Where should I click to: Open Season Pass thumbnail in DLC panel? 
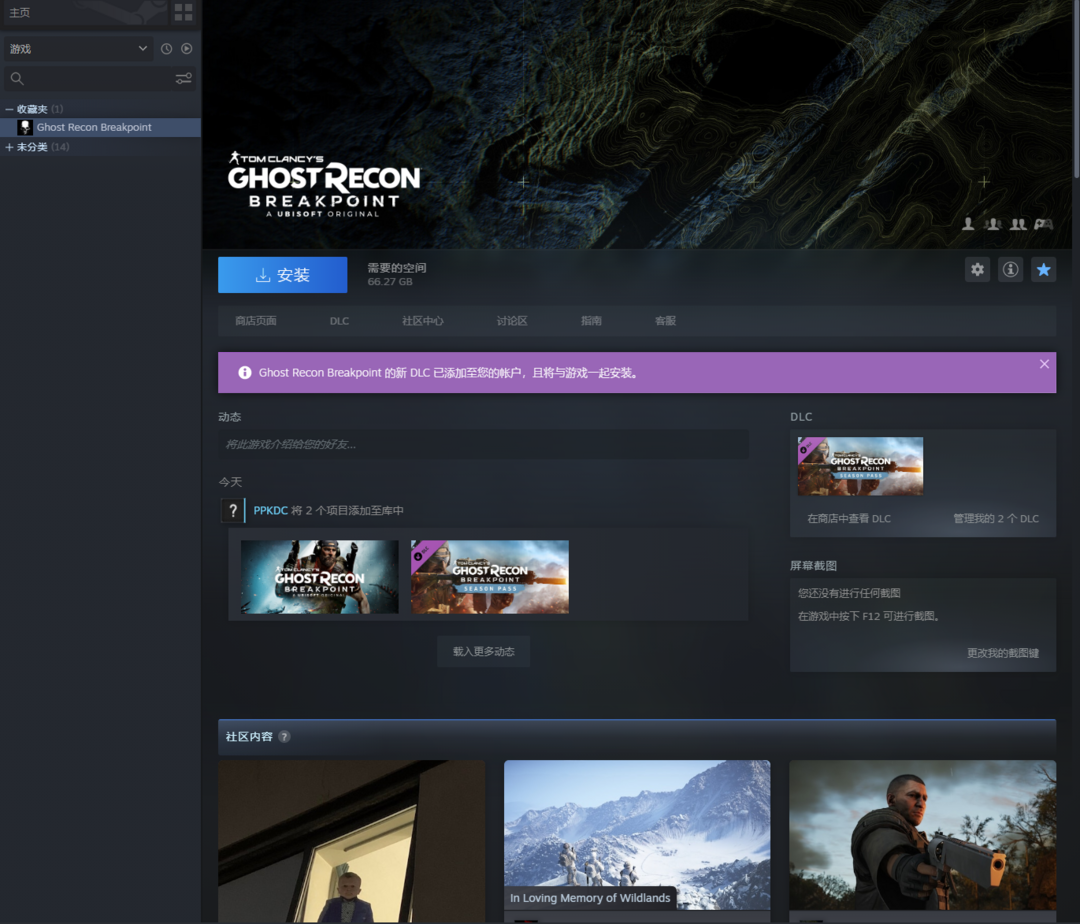pos(860,466)
